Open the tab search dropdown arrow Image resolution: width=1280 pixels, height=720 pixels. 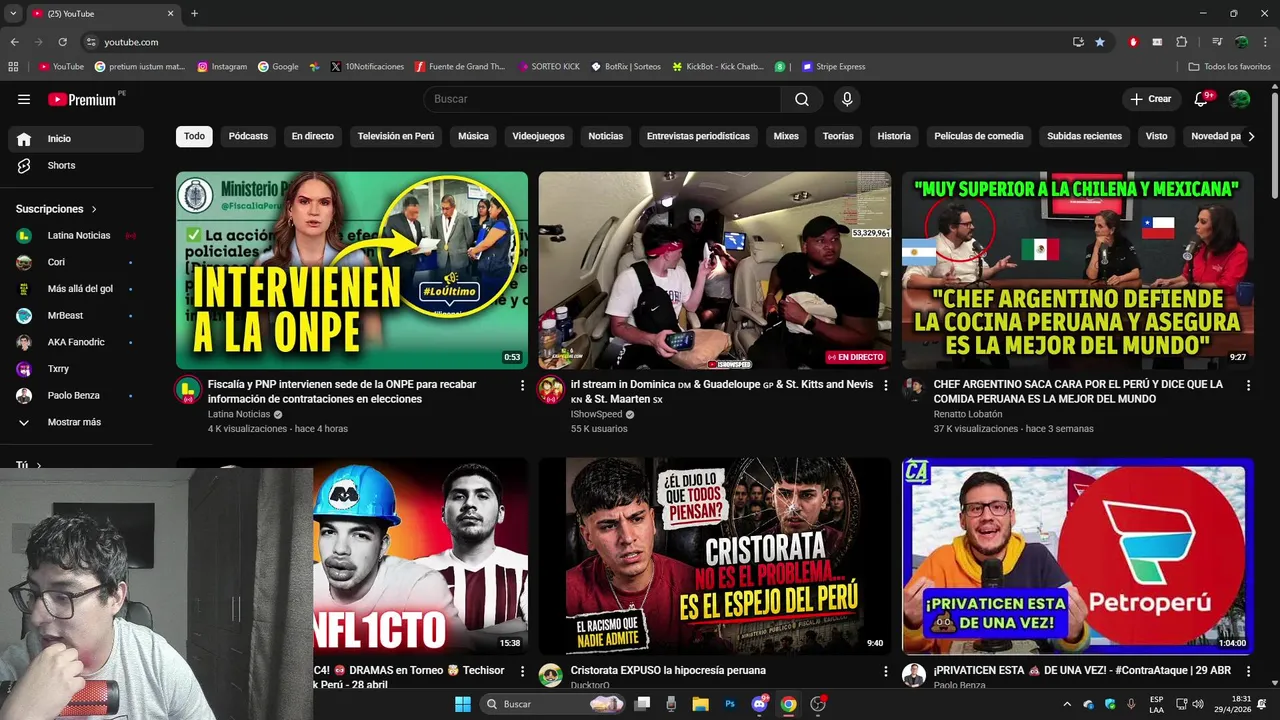[13, 13]
